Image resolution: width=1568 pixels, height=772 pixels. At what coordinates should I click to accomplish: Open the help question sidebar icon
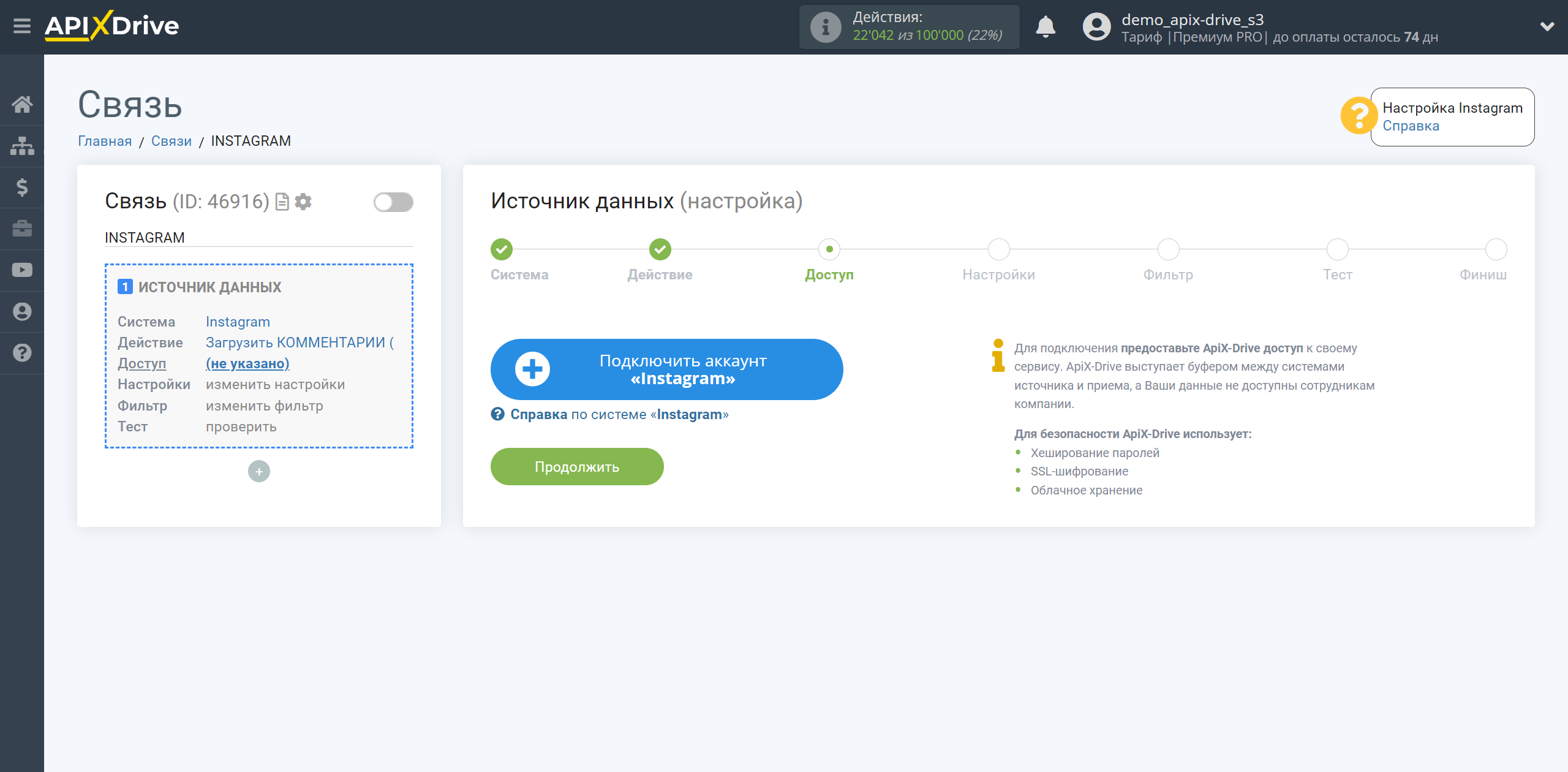tap(22, 353)
